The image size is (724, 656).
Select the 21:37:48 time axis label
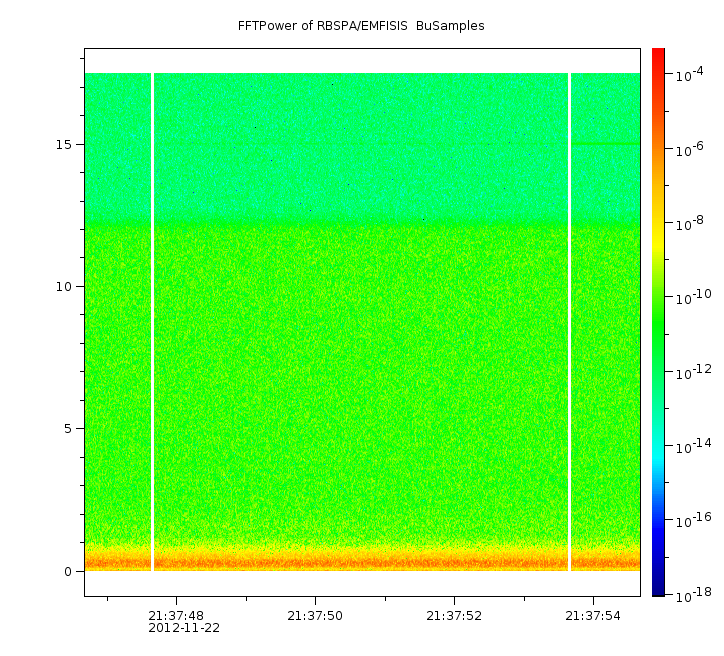[x=176, y=615]
